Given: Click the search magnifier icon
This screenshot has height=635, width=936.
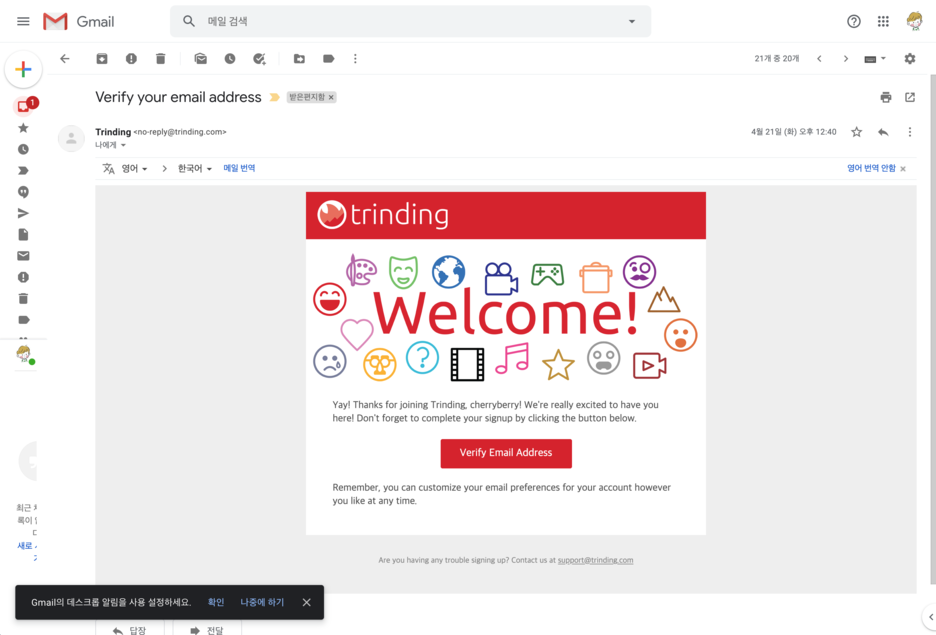Looking at the screenshot, I should click(189, 21).
